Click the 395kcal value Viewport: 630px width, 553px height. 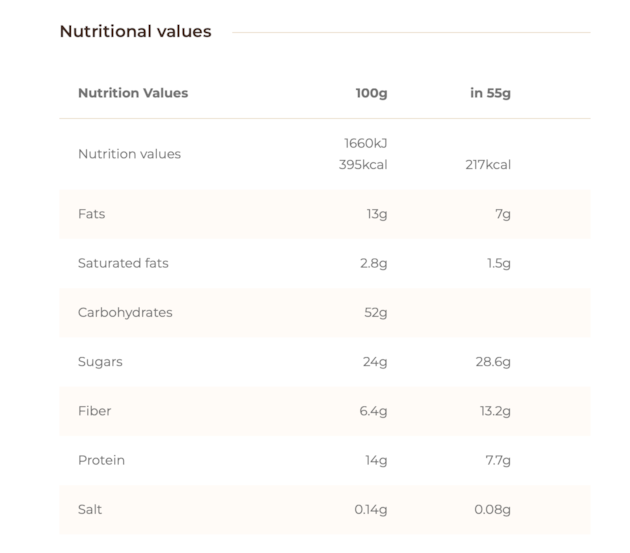click(363, 164)
